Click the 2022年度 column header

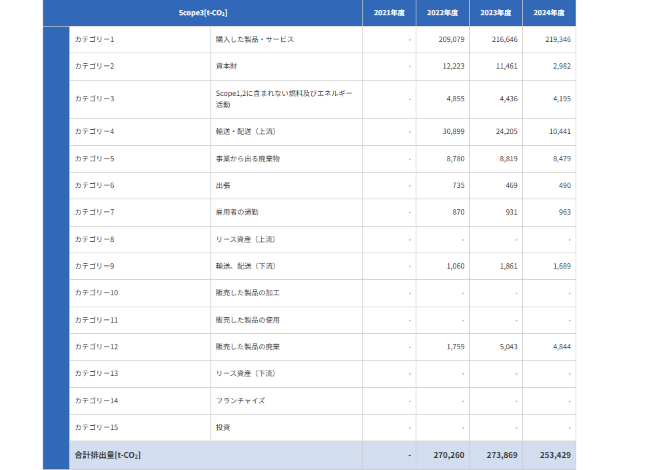[x=443, y=13]
